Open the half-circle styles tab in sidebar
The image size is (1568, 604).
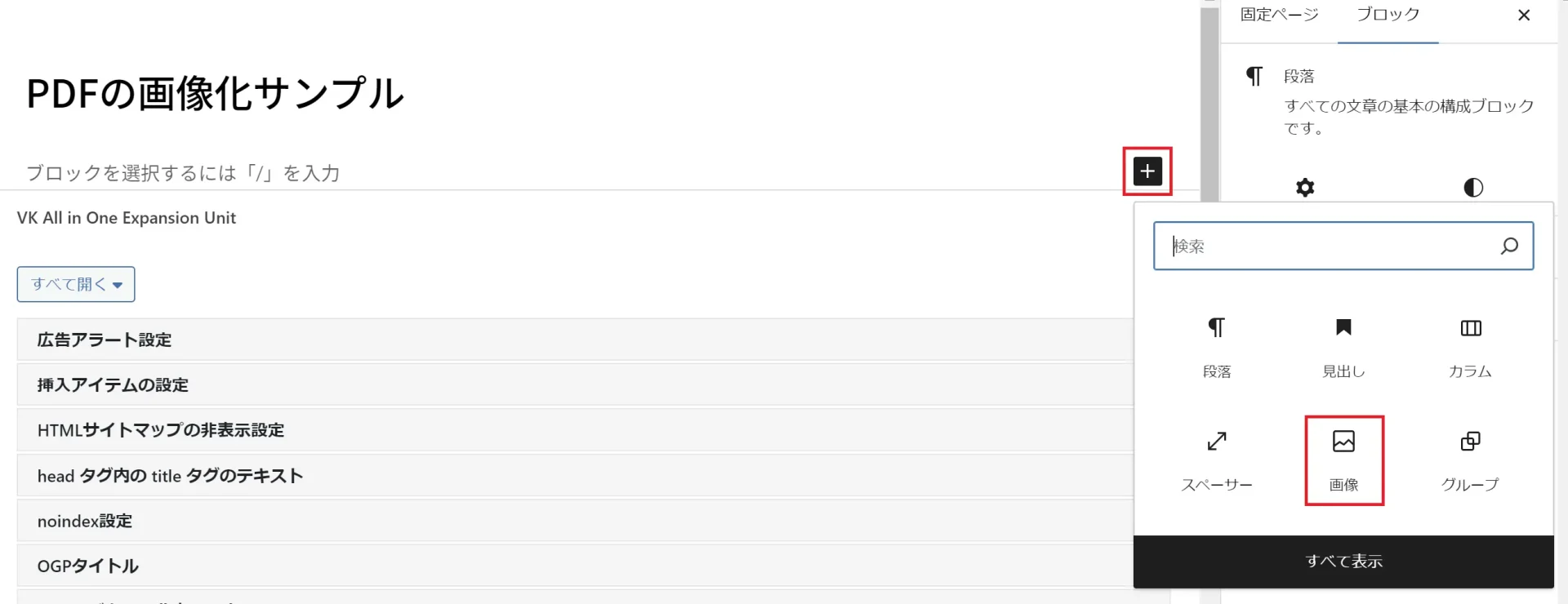click(x=1472, y=188)
